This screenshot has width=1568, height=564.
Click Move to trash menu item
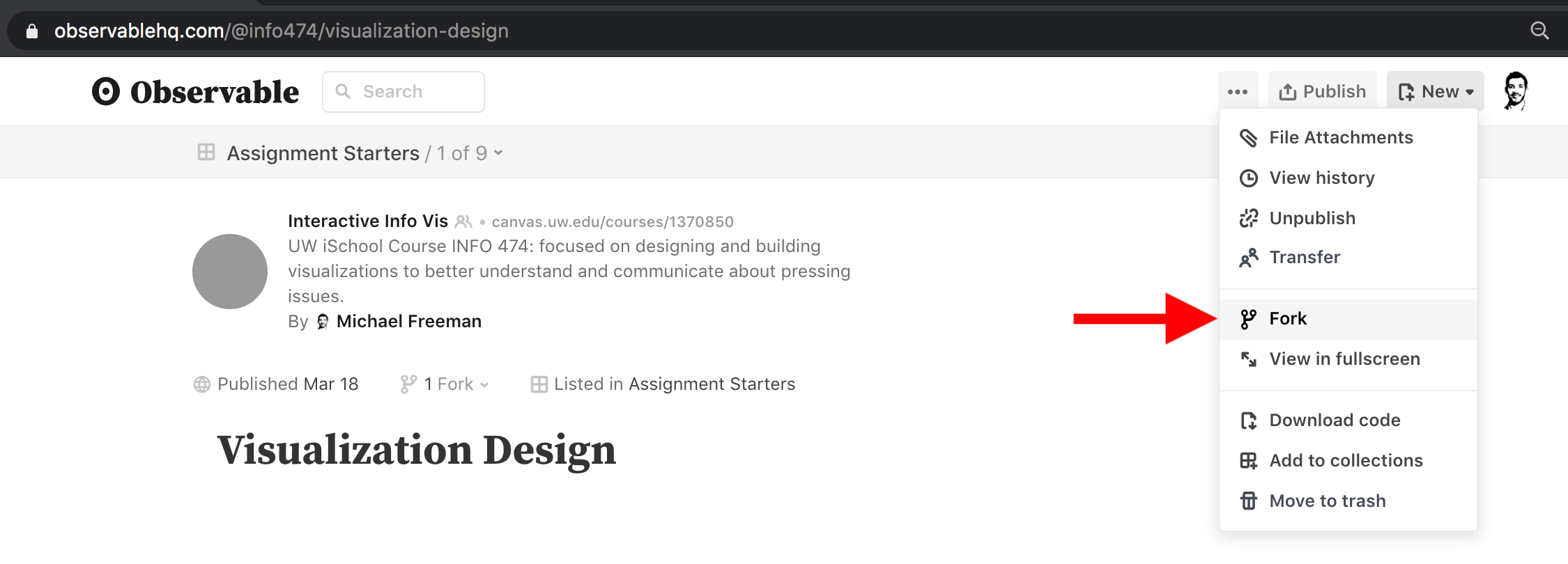point(1327,501)
